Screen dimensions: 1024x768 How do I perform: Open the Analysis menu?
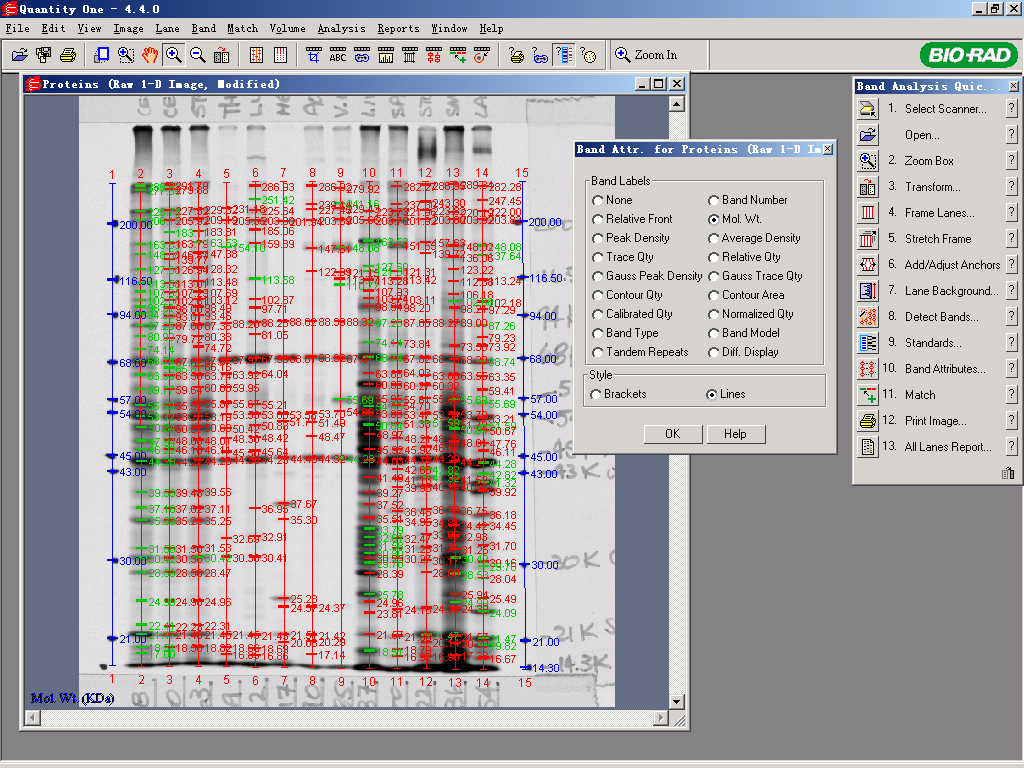[x=341, y=29]
